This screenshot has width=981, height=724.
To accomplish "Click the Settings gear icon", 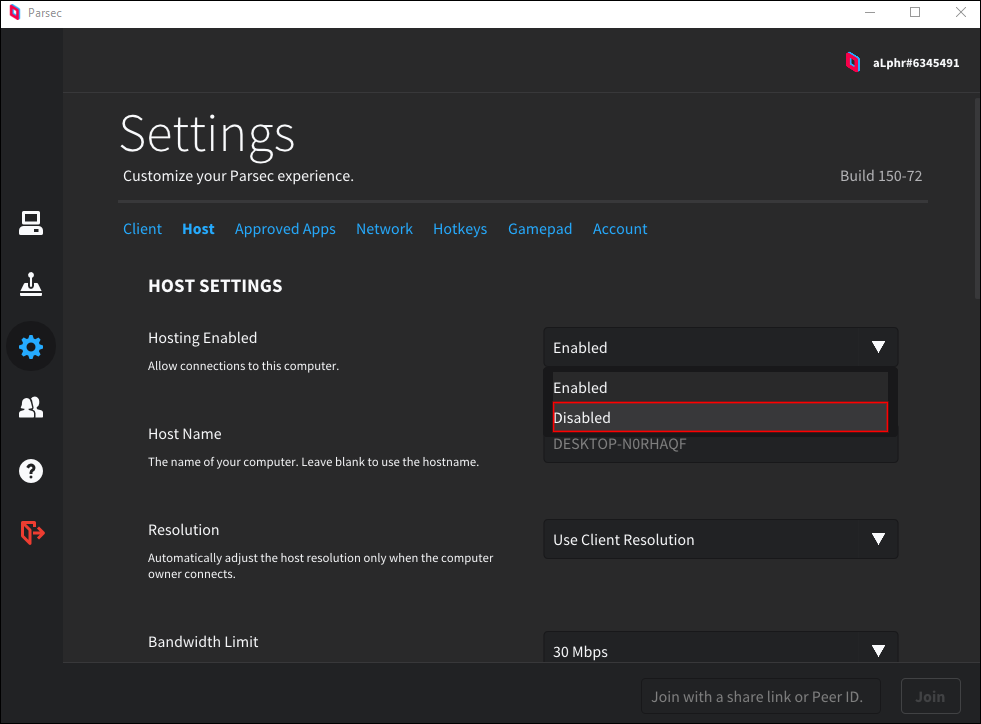I will click(31, 347).
